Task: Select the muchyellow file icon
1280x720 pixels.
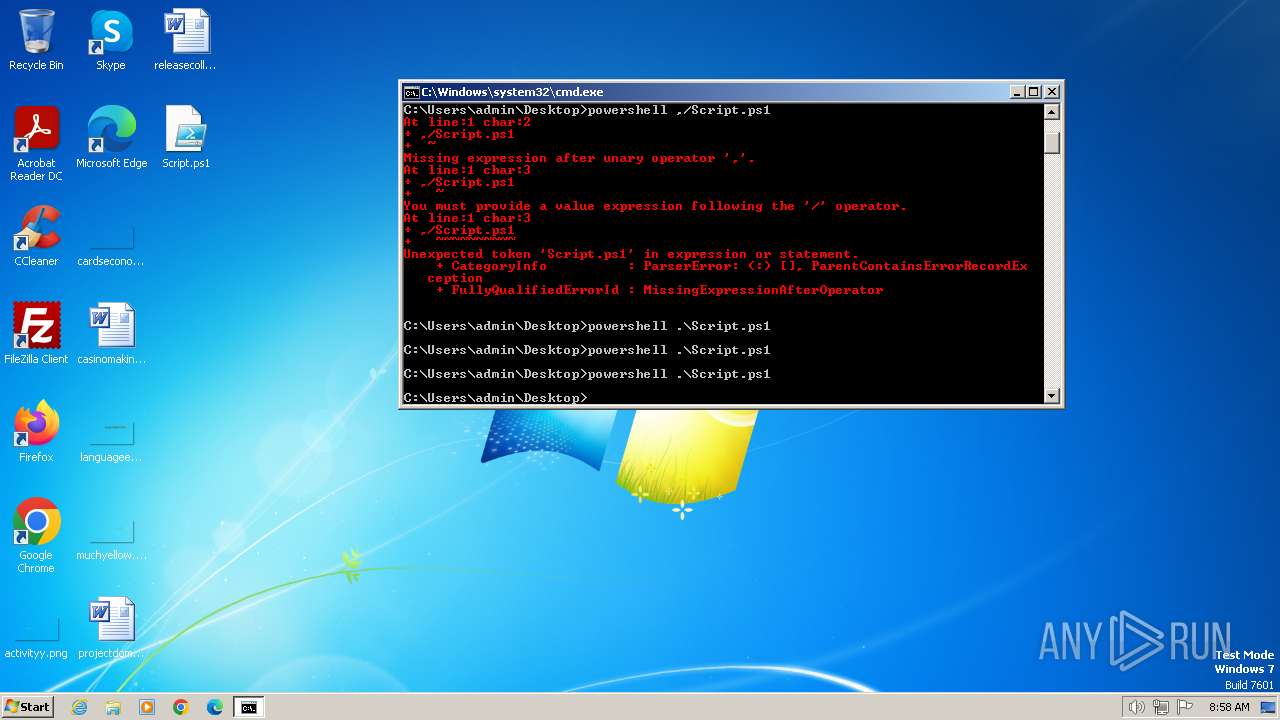Action: 111,540
